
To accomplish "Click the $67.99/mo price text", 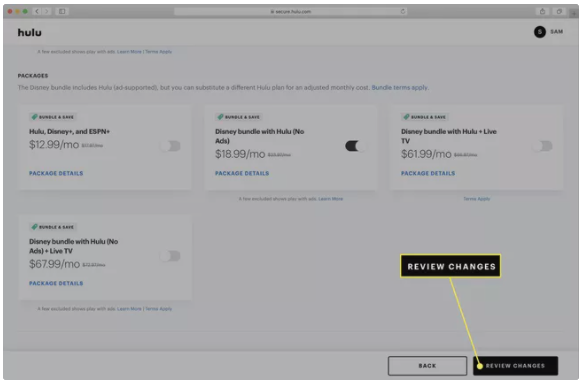I will tap(54, 264).
